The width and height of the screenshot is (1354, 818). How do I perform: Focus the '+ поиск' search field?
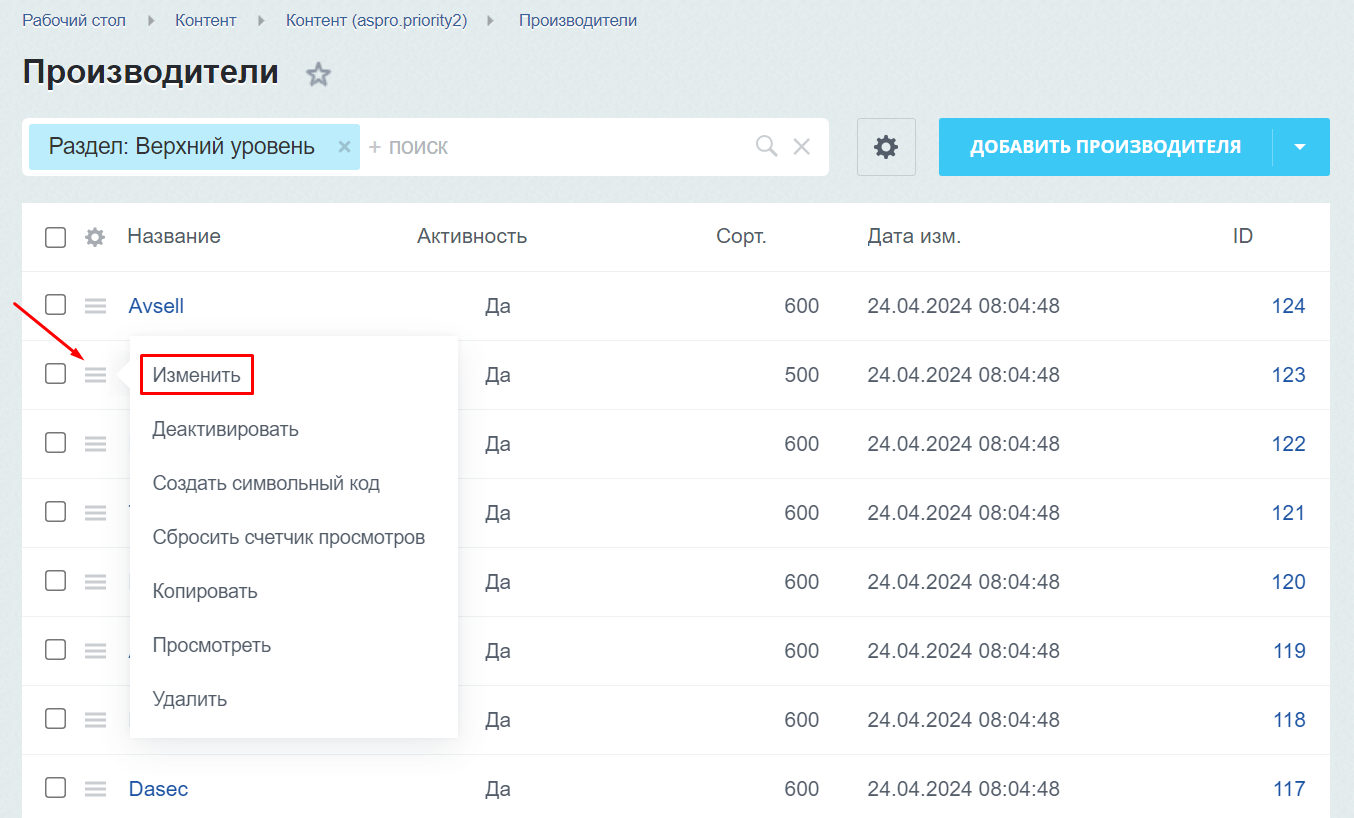pyautogui.click(x=555, y=147)
